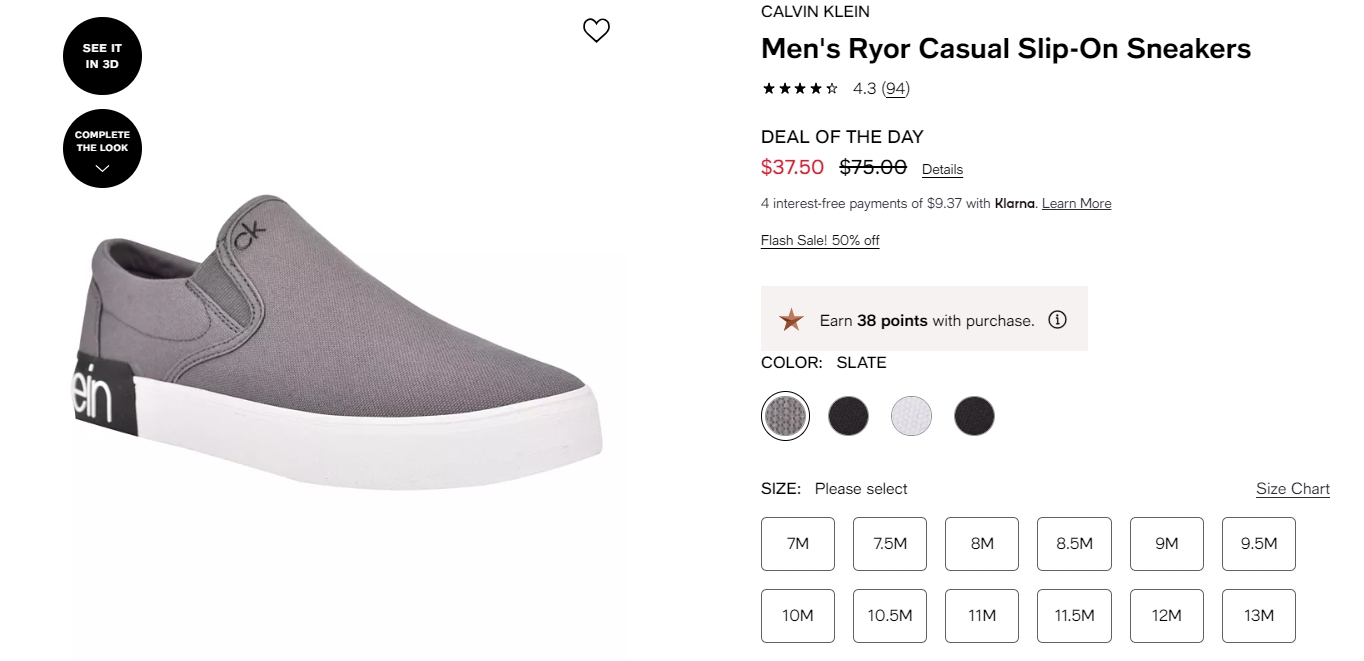Add sneaker to favorites with heart icon

(596, 31)
